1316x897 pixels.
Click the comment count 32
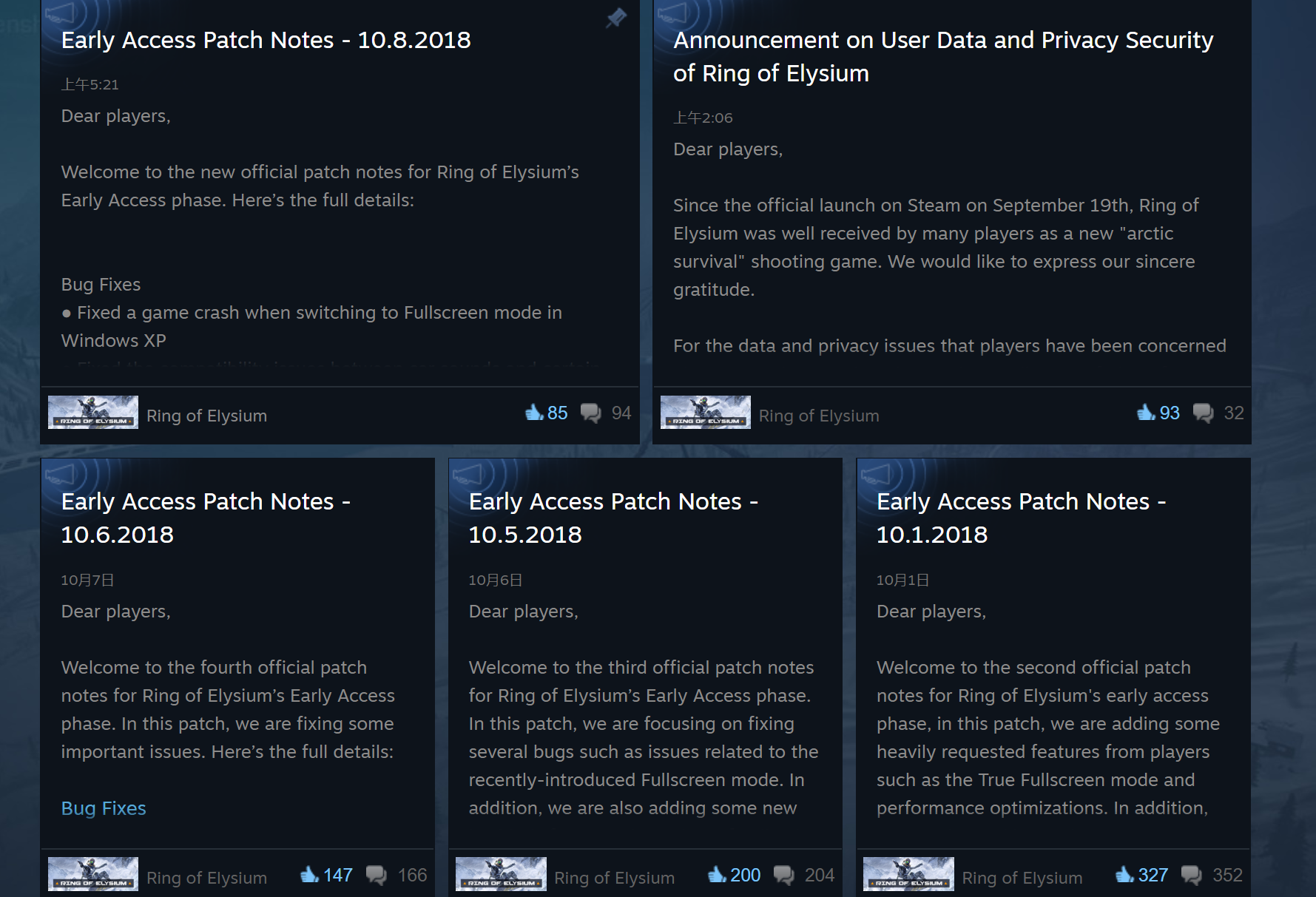coord(1234,413)
